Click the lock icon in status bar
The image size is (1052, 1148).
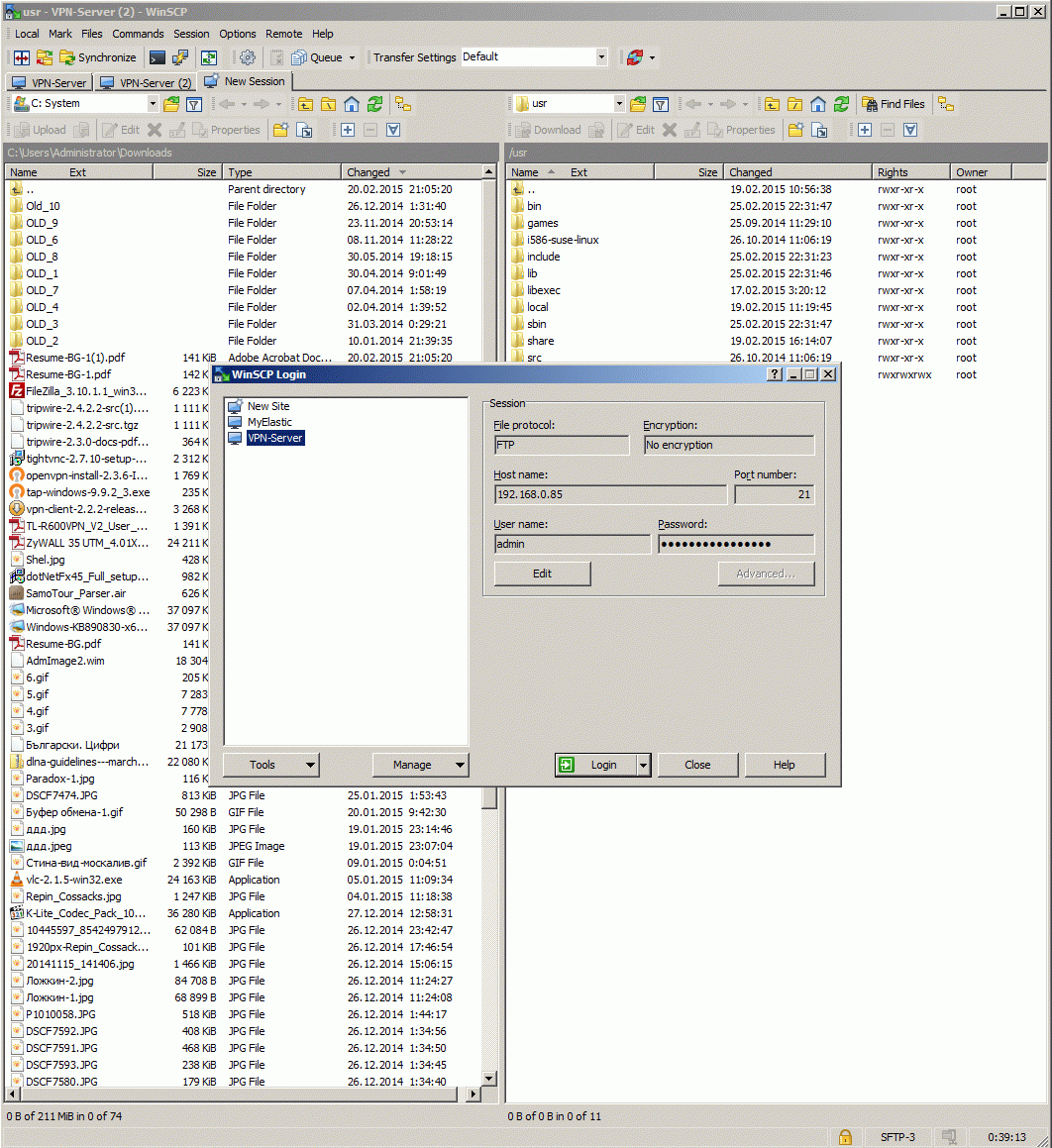point(845,1138)
